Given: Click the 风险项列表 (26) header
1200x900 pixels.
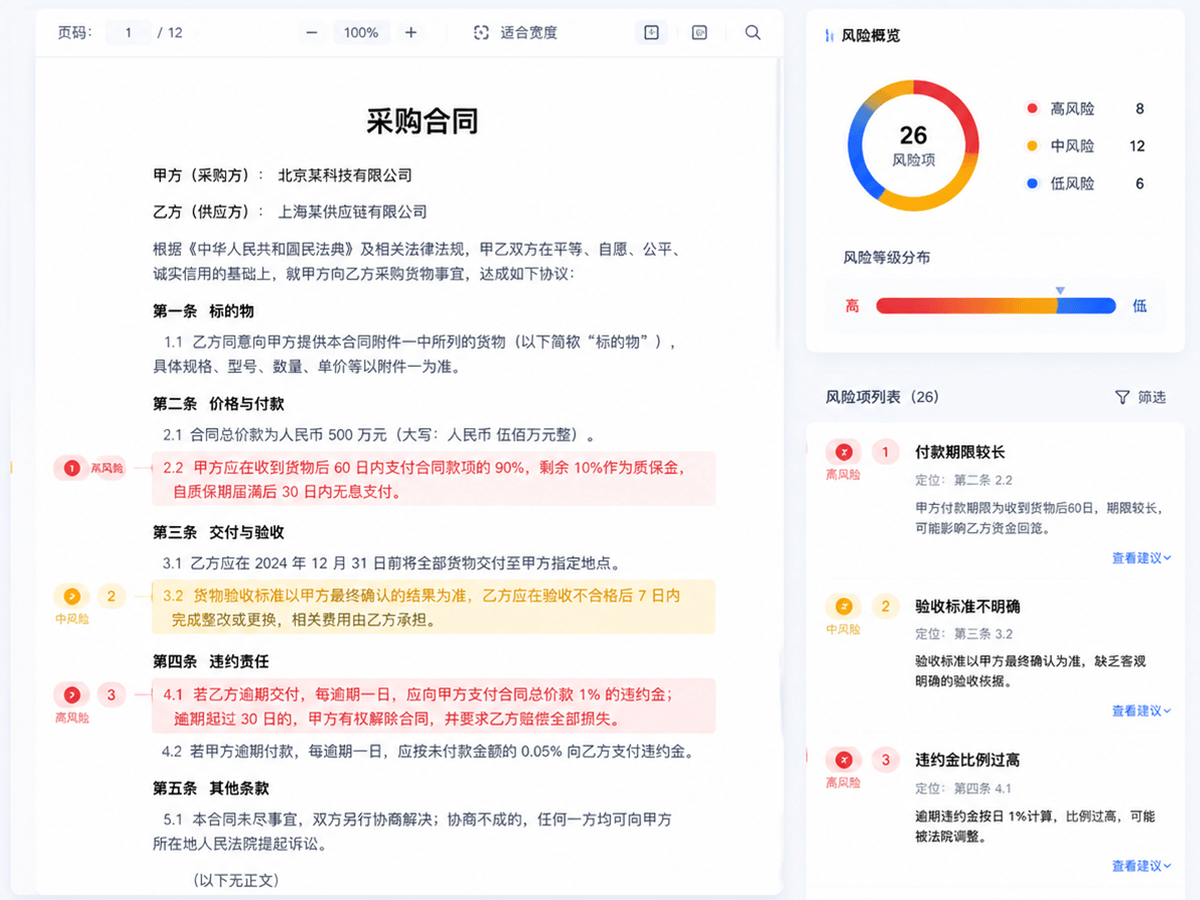Looking at the screenshot, I should 883,397.
